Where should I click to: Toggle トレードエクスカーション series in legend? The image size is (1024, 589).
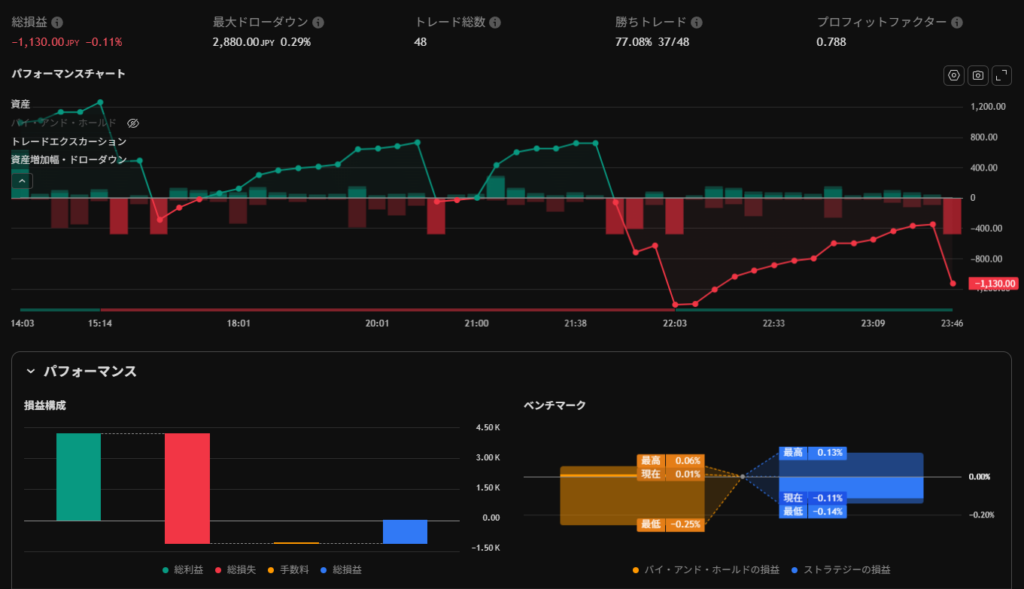coord(68,141)
